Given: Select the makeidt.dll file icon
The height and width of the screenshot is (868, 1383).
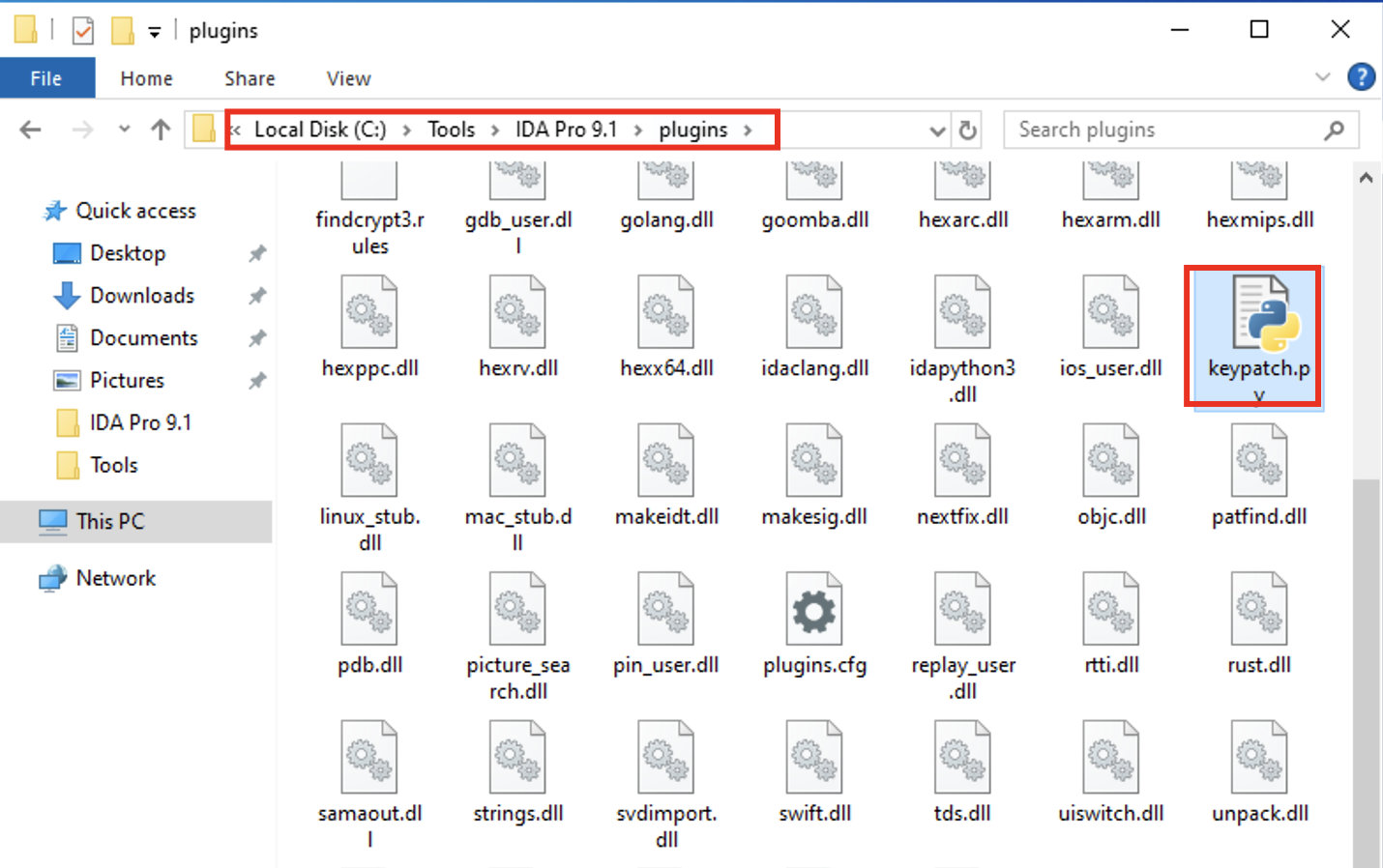Looking at the screenshot, I should 666,460.
